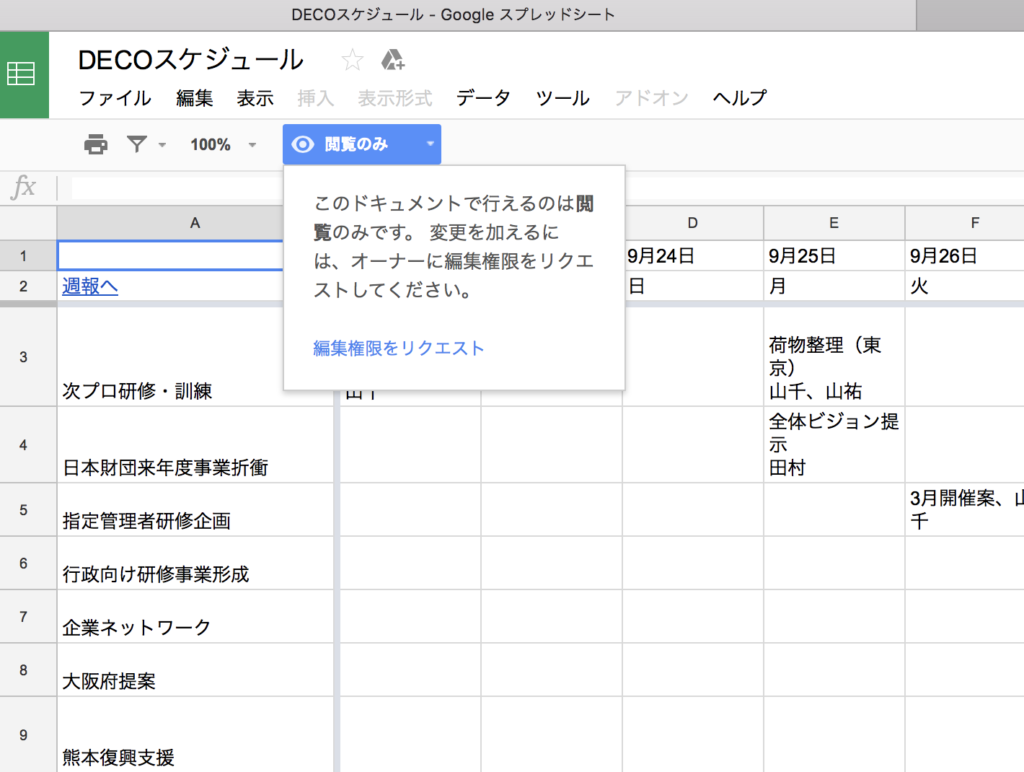Click the eye icon in 閲覧のみ button

click(x=302, y=144)
